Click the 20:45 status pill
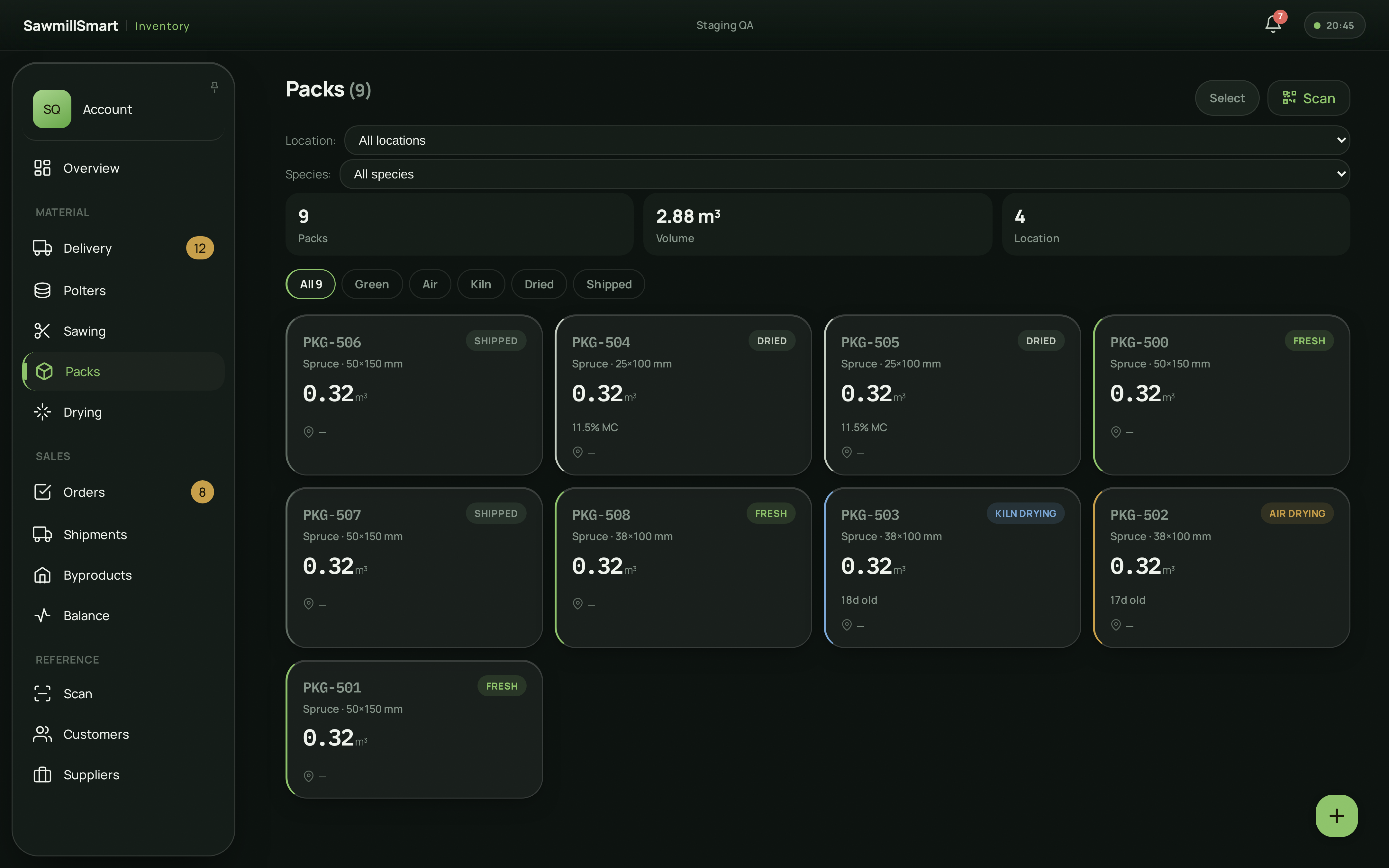This screenshot has width=1389, height=868. [x=1334, y=25]
